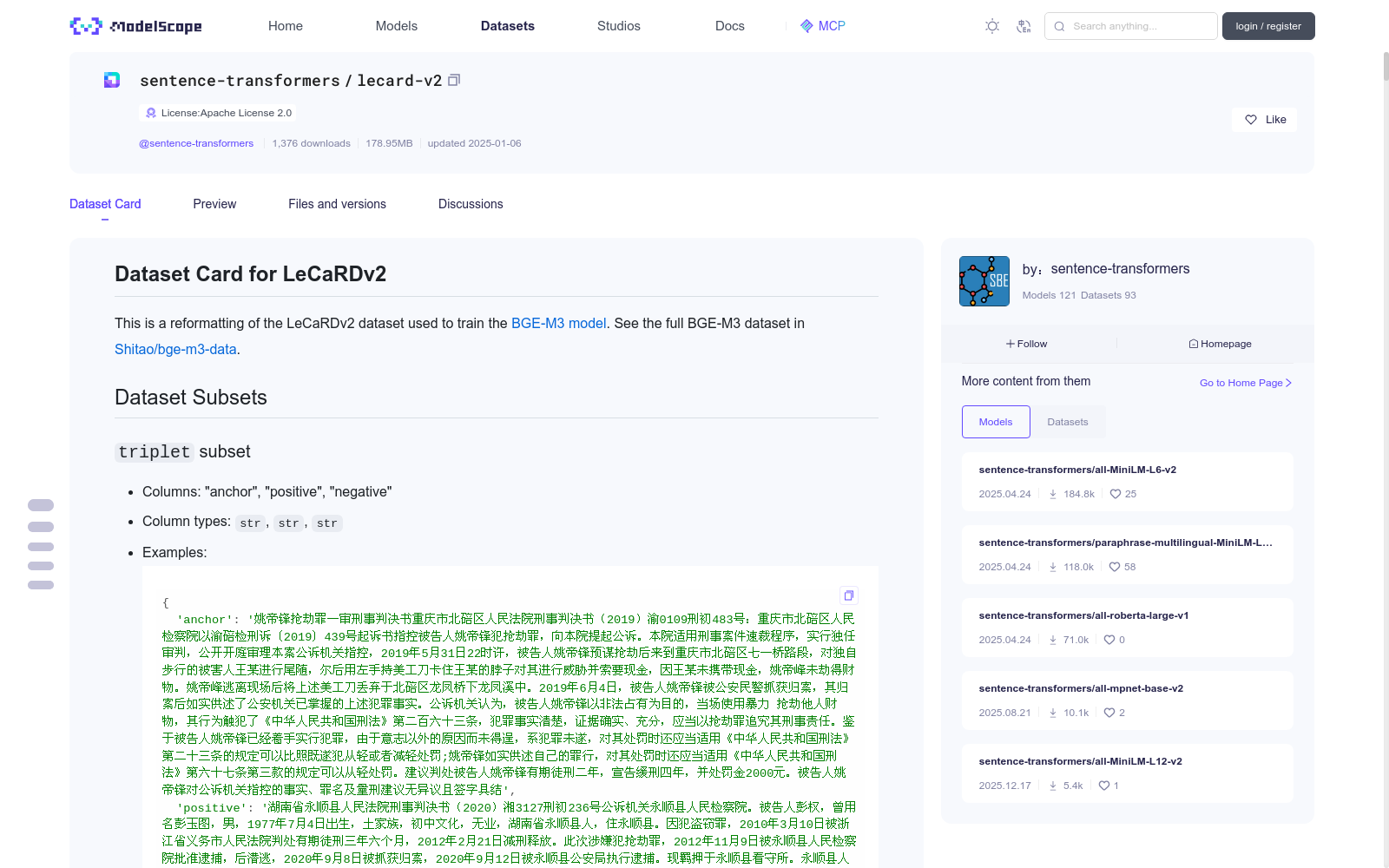
Task: Click download icon on paraphrase-multilingual-MiniLM card
Action: (x=1053, y=567)
